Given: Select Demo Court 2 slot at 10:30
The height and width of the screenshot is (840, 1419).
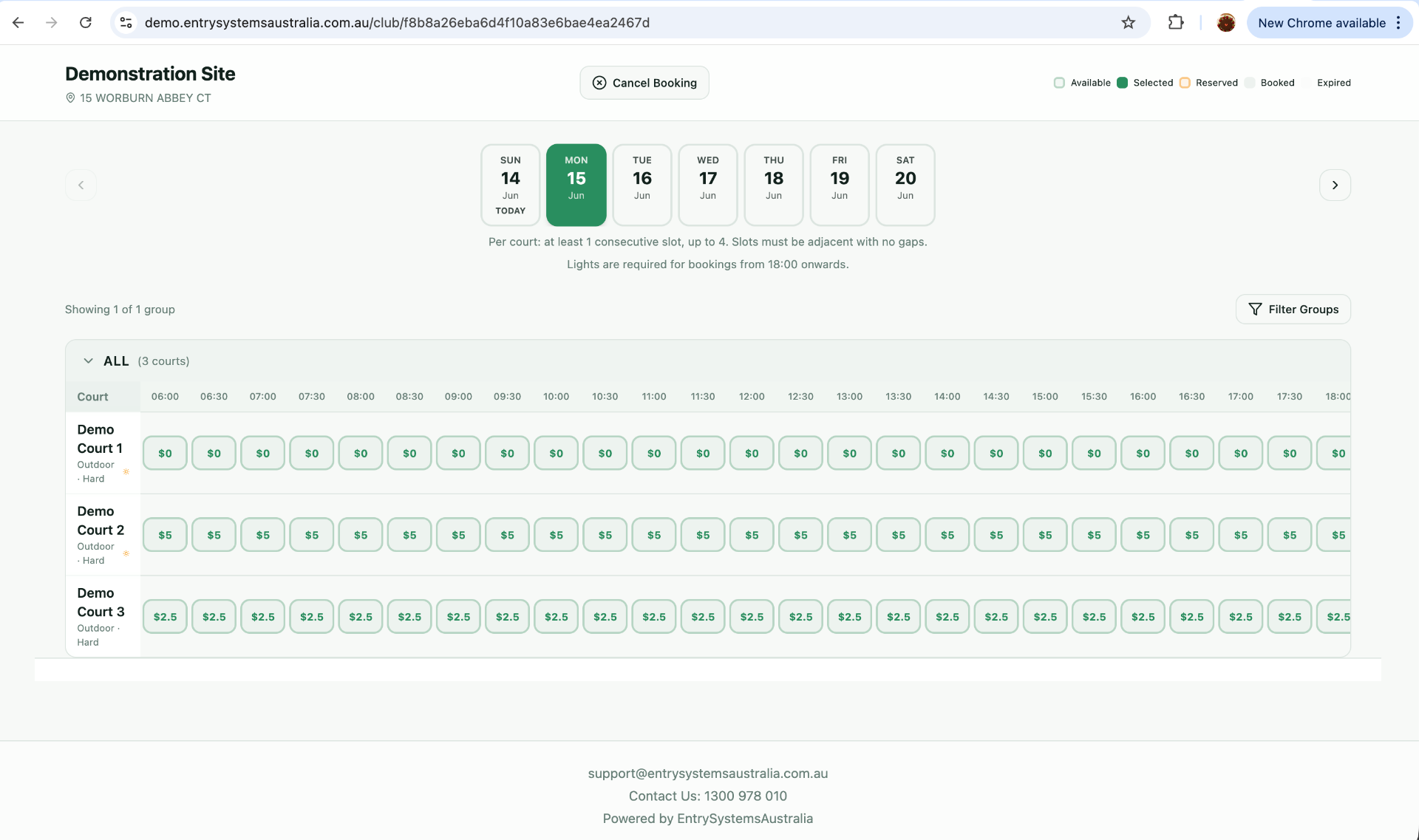Looking at the screenshot, I should click(x=605, y=535).
